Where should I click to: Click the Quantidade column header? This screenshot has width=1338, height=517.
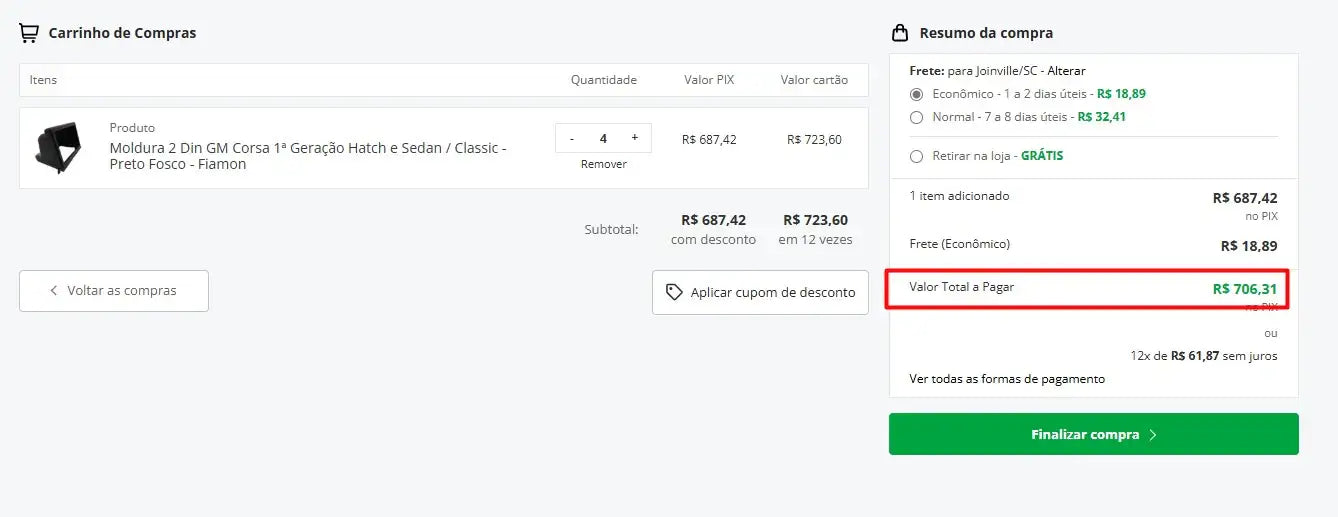603,80
